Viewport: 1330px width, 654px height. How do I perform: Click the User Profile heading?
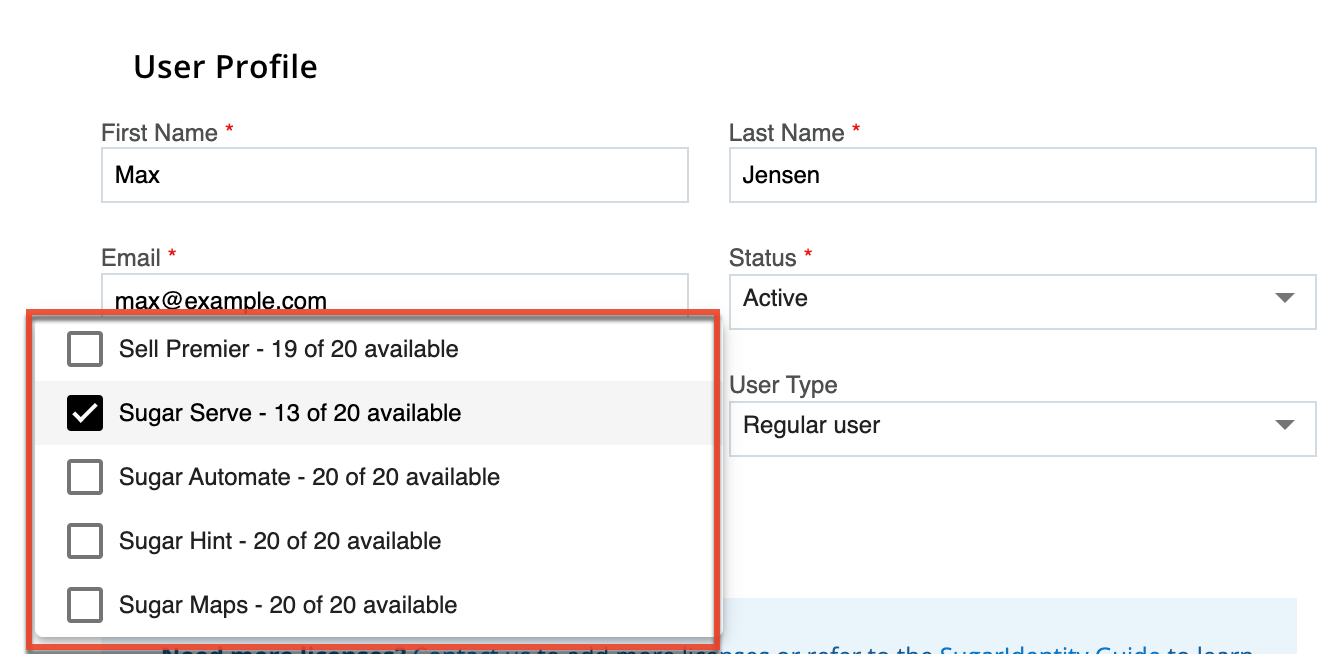click(x=225, y=66)
